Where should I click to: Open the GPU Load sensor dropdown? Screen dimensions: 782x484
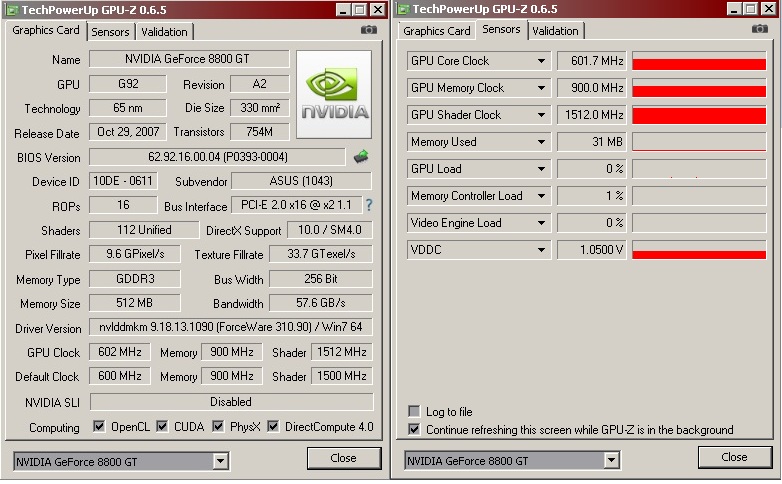click(541, 169)
